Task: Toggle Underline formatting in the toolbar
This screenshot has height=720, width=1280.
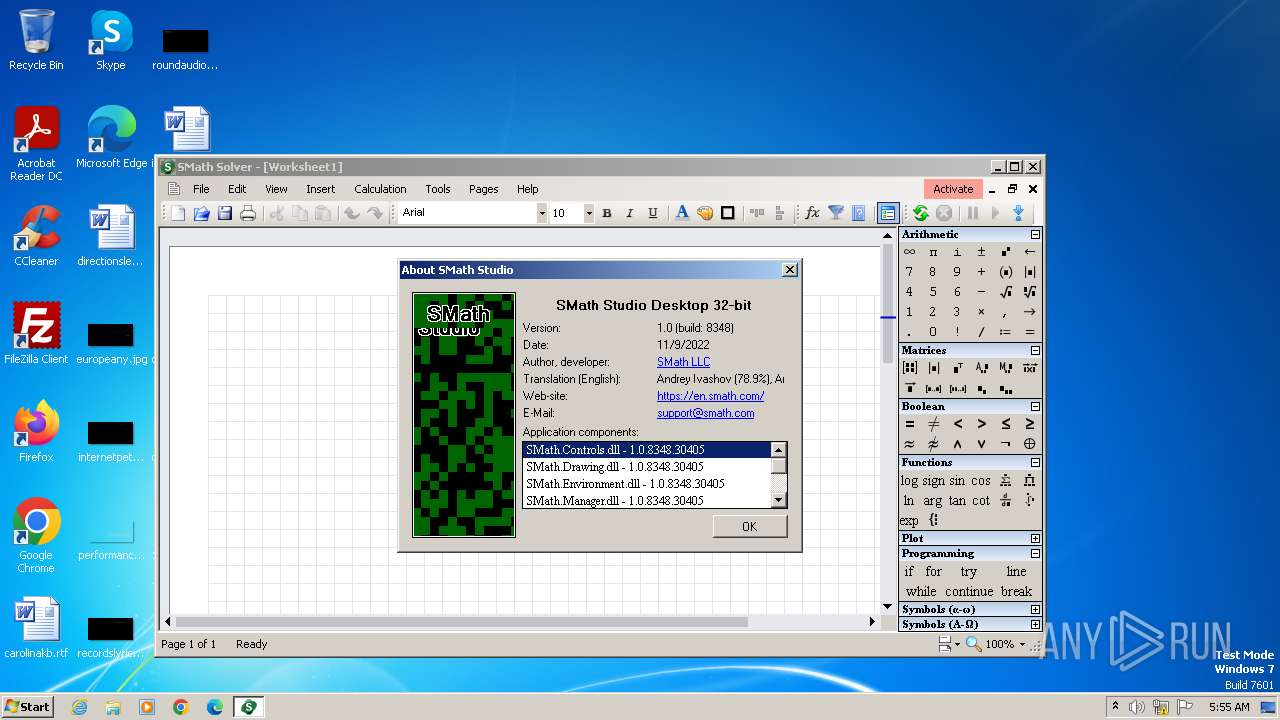Action: [x=653, y=213]
